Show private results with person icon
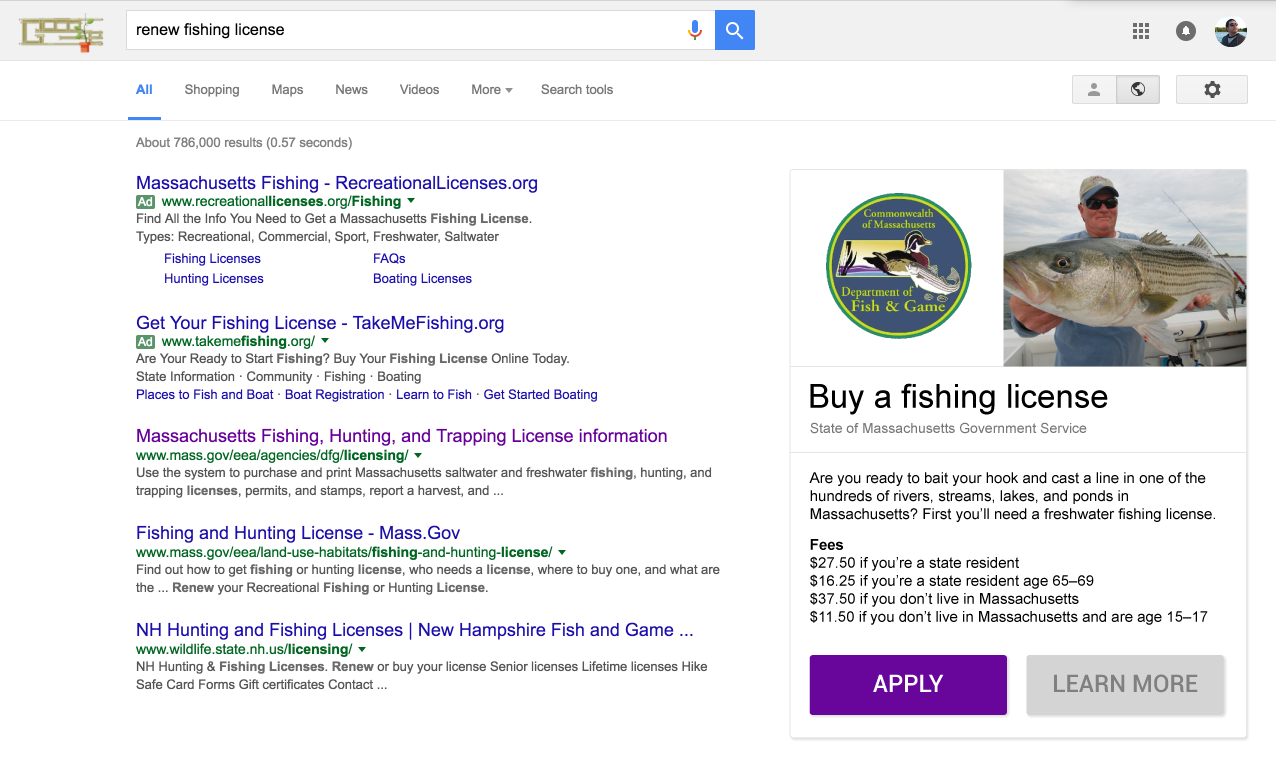The image size is (1277, 768). pyautogui.click(x=1094, y=89)
